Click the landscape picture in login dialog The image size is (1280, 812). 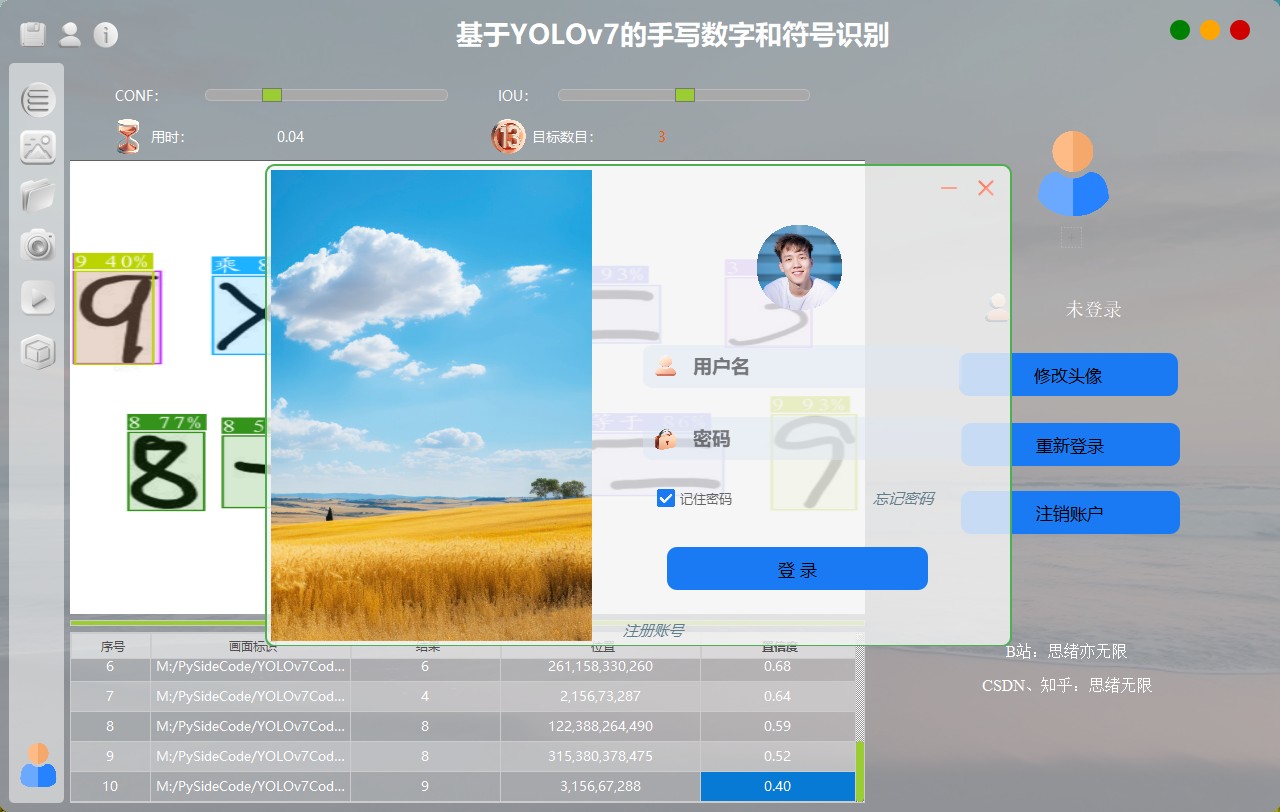coord(431,405)
